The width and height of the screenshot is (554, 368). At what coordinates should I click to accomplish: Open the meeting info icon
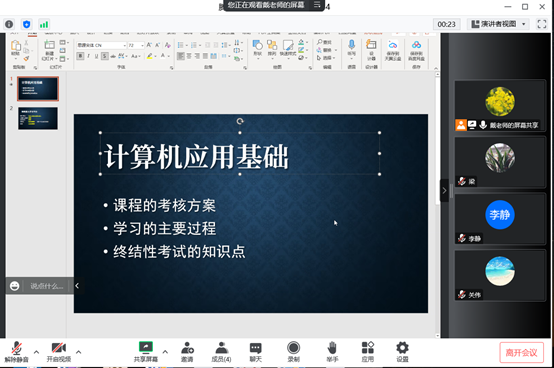[9, 24]
